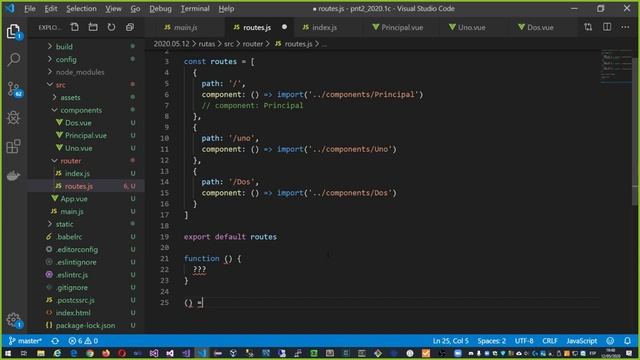
Task: Open notifications bell in status bar
Action: 627,341
